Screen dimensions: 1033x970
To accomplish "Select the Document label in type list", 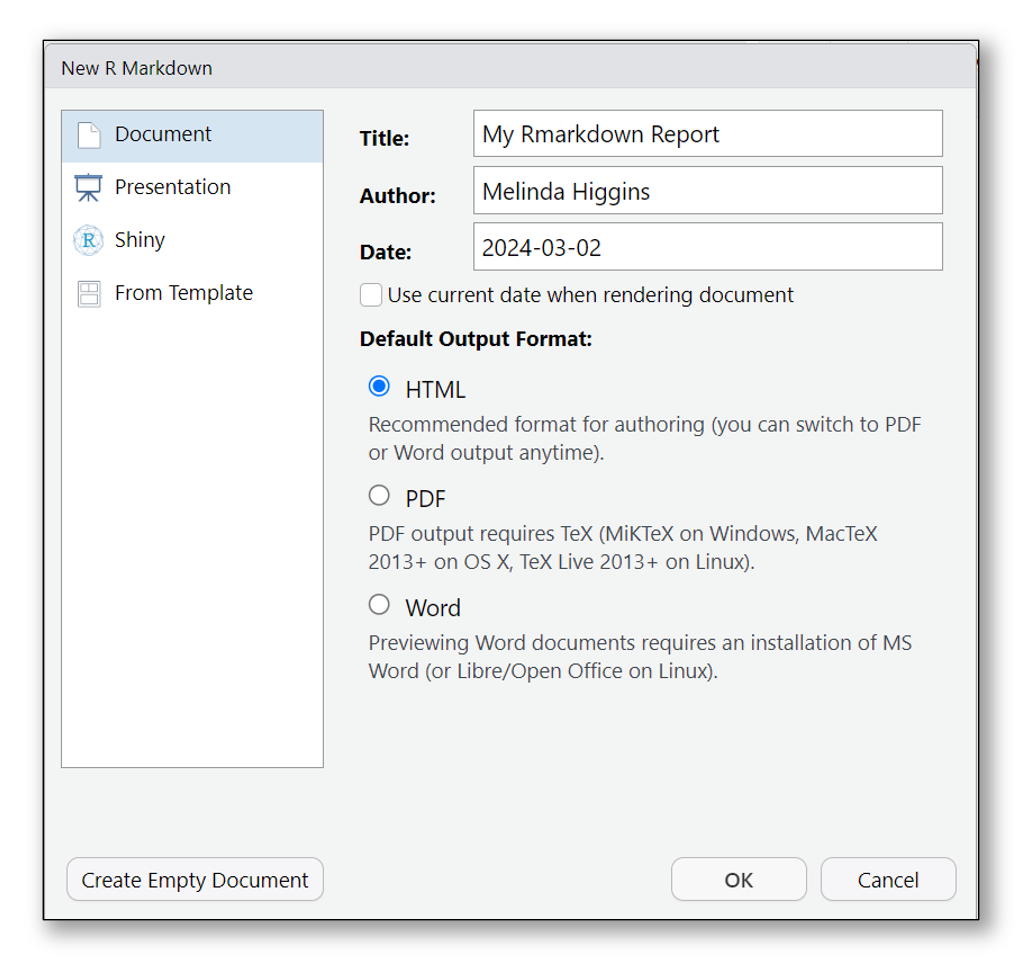I will coord(163,135).
